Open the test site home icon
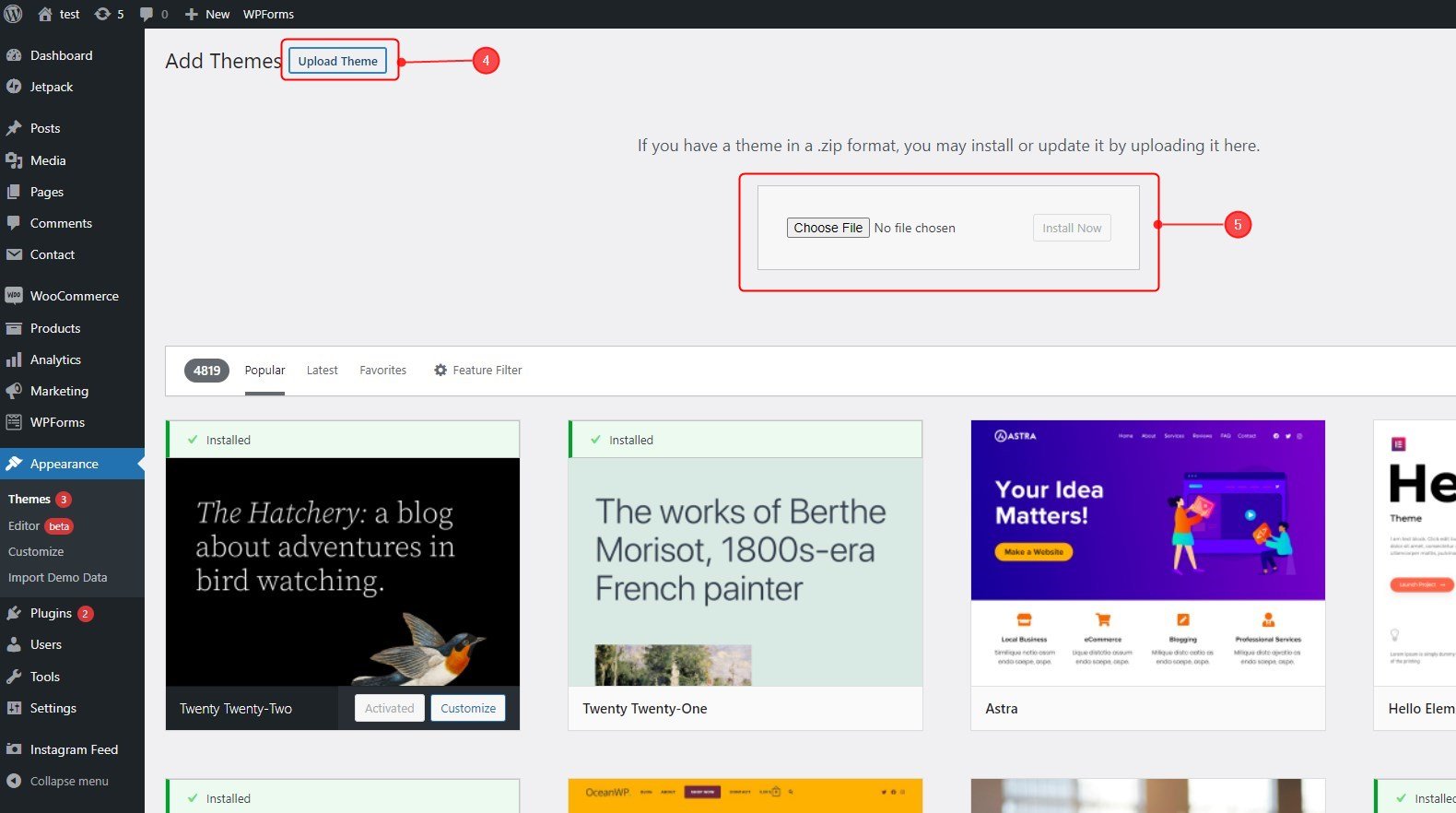The image size is (1456, 813). click(45, 14)
